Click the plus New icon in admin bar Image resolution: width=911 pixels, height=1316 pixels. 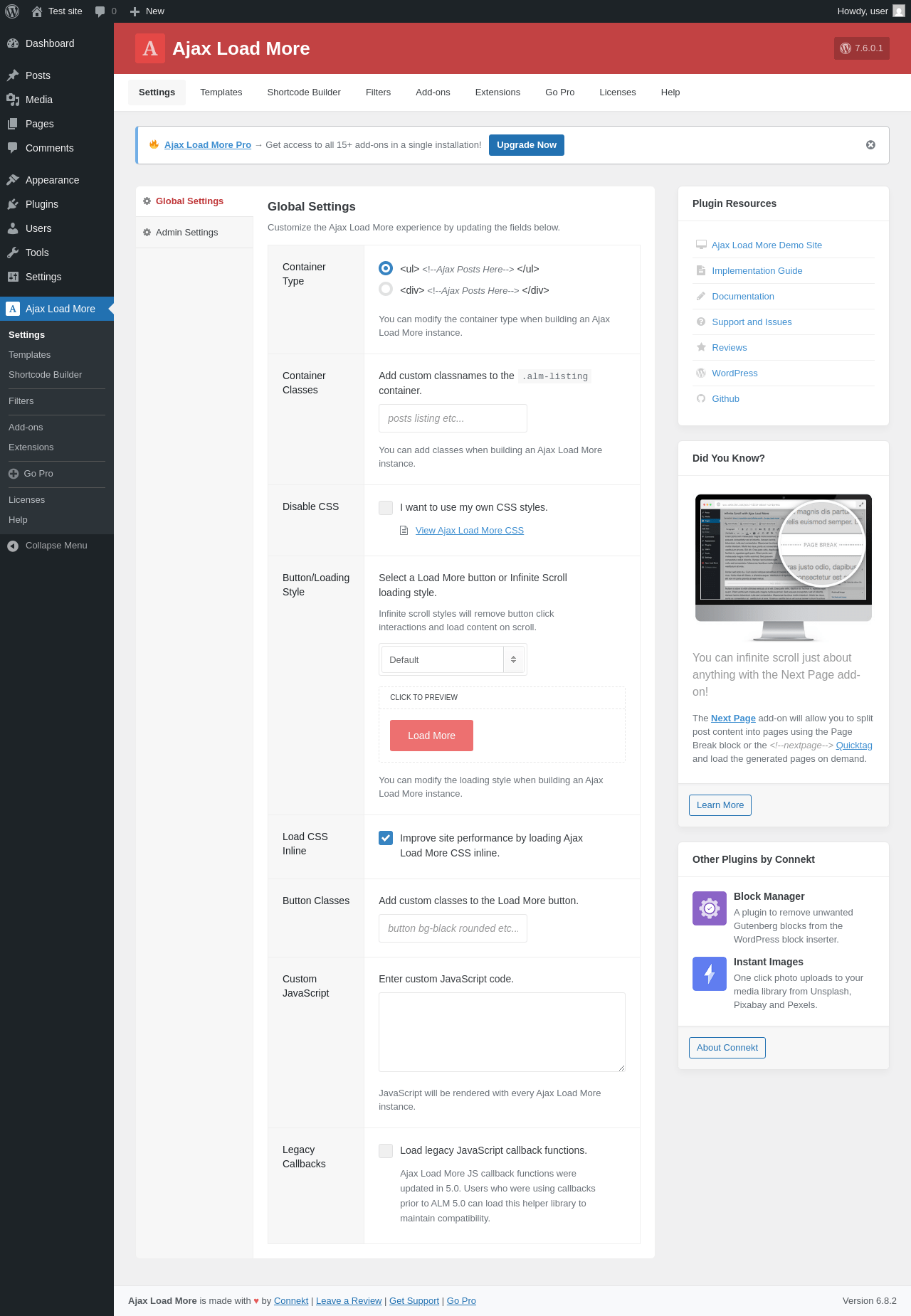coord(135,11)
